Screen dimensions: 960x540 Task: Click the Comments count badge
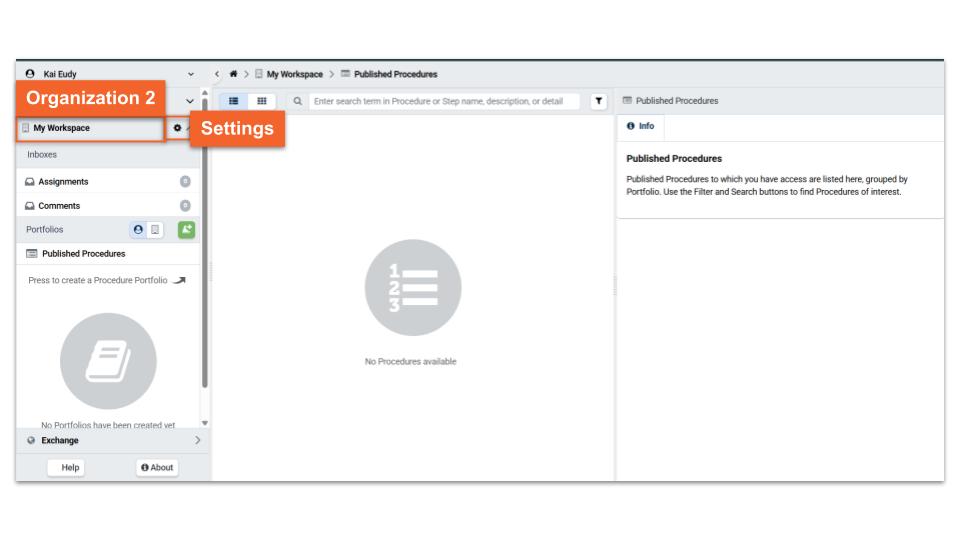tap(185, 206)
